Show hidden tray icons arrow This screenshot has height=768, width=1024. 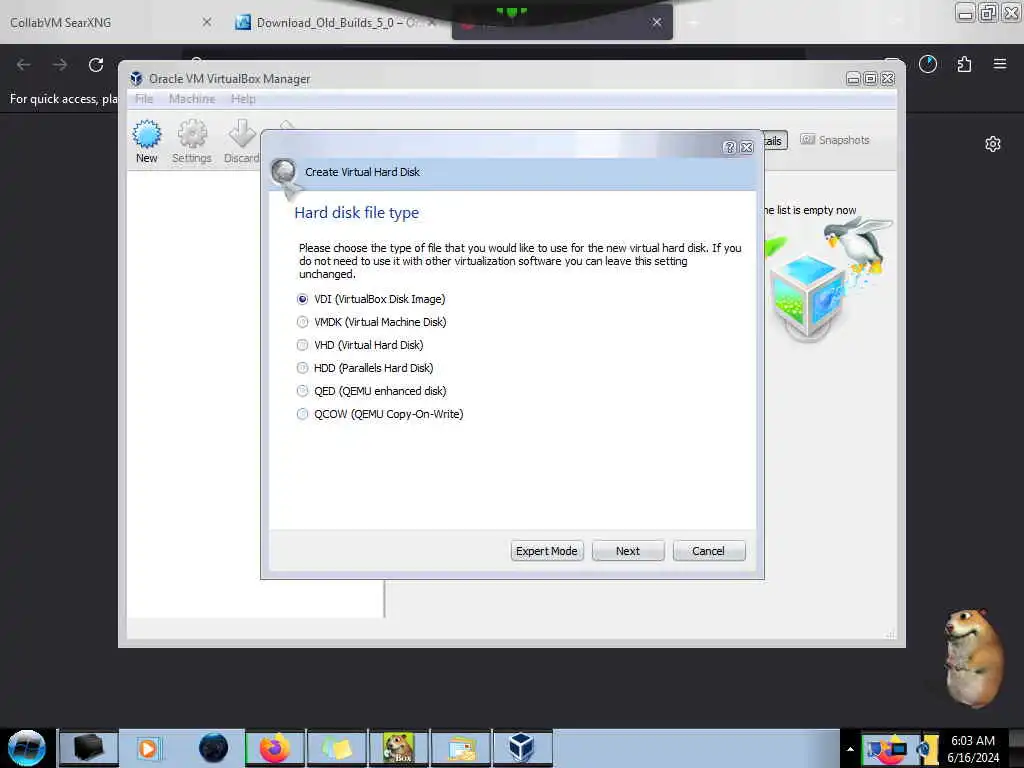point(850,749)
